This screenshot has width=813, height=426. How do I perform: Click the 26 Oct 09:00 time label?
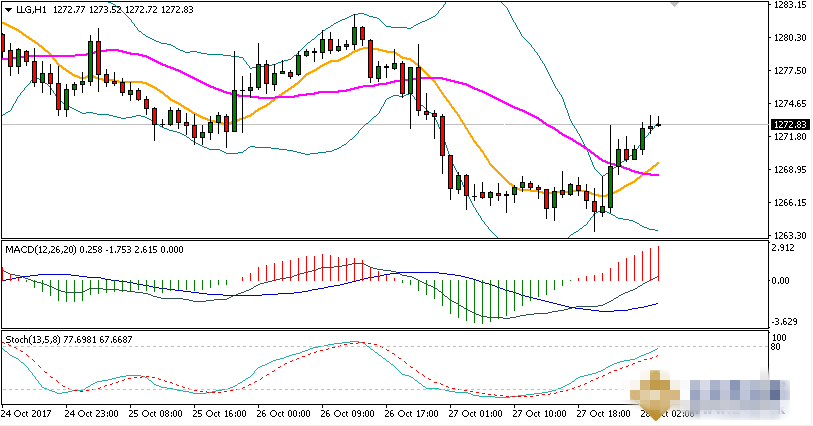tap(347, 413)
